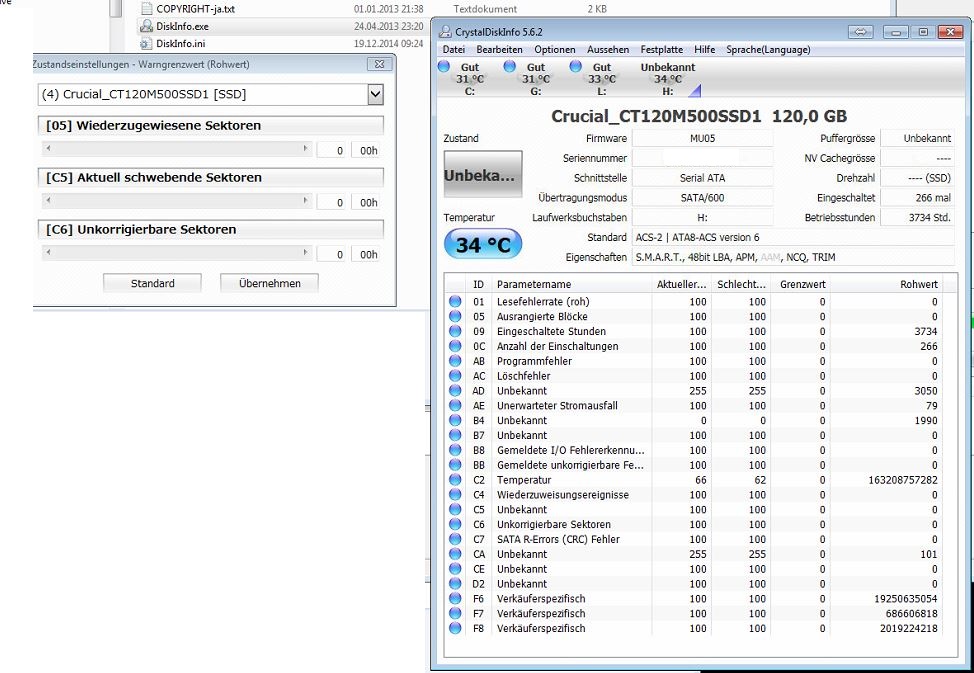Click status orb of row C6 Unkorrigierbare Sektoren
Viewport: 974px width, 673px height.
455,524
